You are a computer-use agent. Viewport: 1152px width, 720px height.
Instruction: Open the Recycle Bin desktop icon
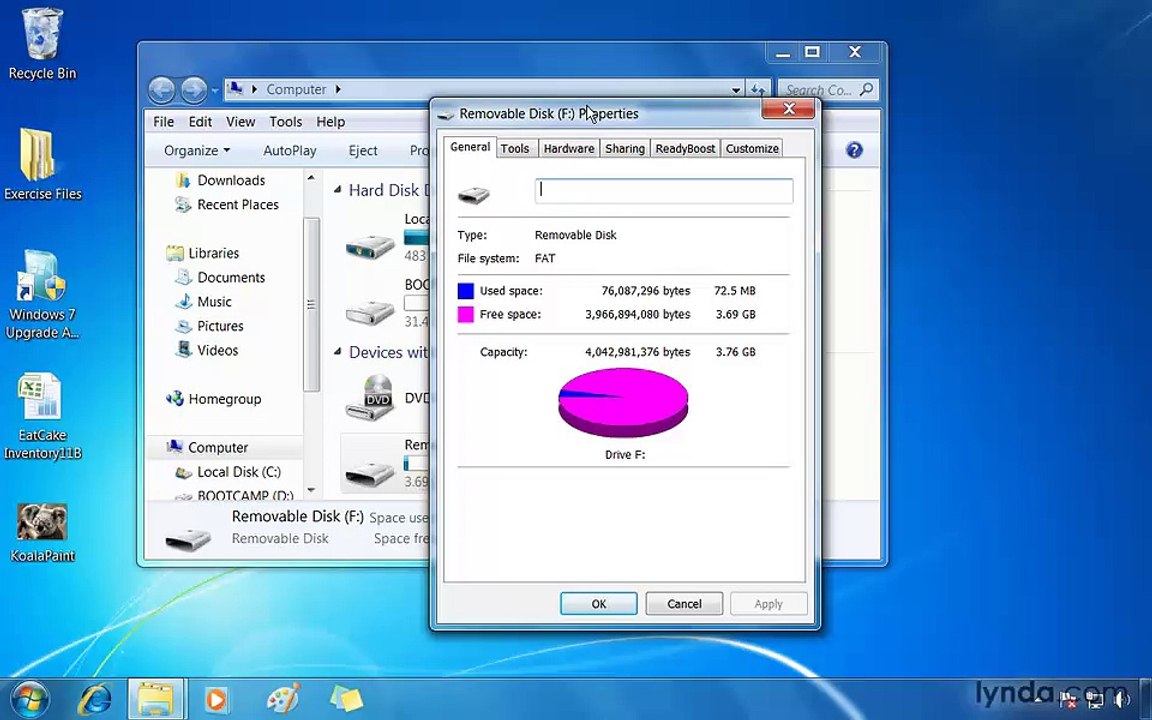(x=42, y=43)
